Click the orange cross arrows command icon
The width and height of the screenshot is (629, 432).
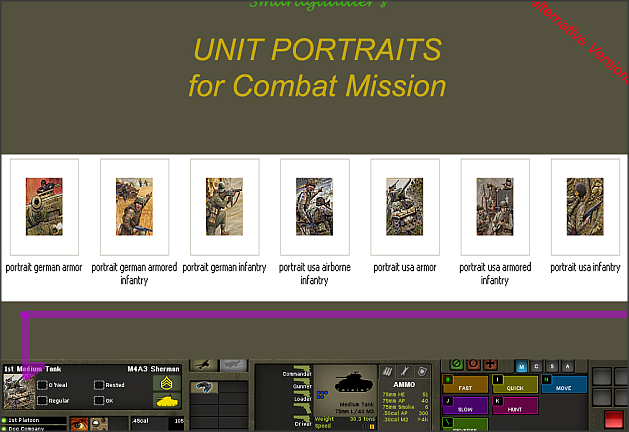(x=490, y=364)
